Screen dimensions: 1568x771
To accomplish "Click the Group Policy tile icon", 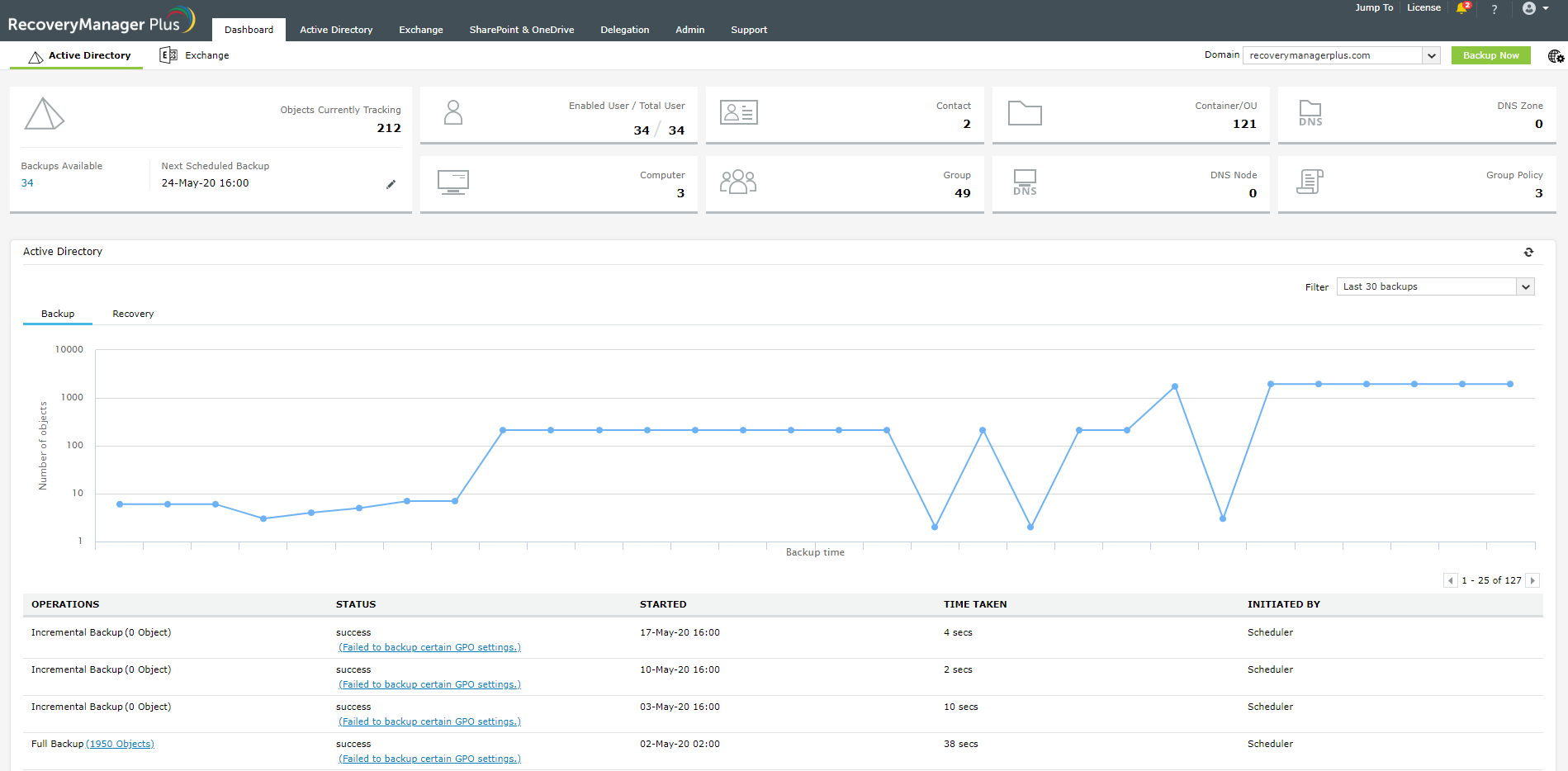I will pos(1310,182).
